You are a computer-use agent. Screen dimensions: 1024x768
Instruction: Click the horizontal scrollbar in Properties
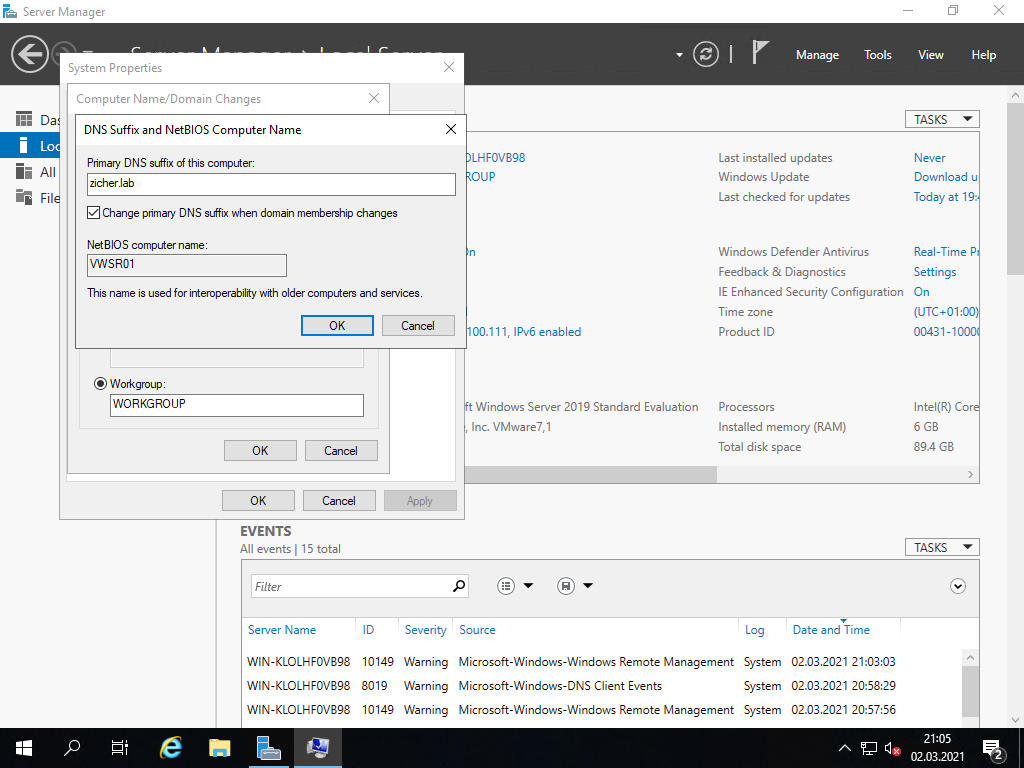(x=590, y=474)
